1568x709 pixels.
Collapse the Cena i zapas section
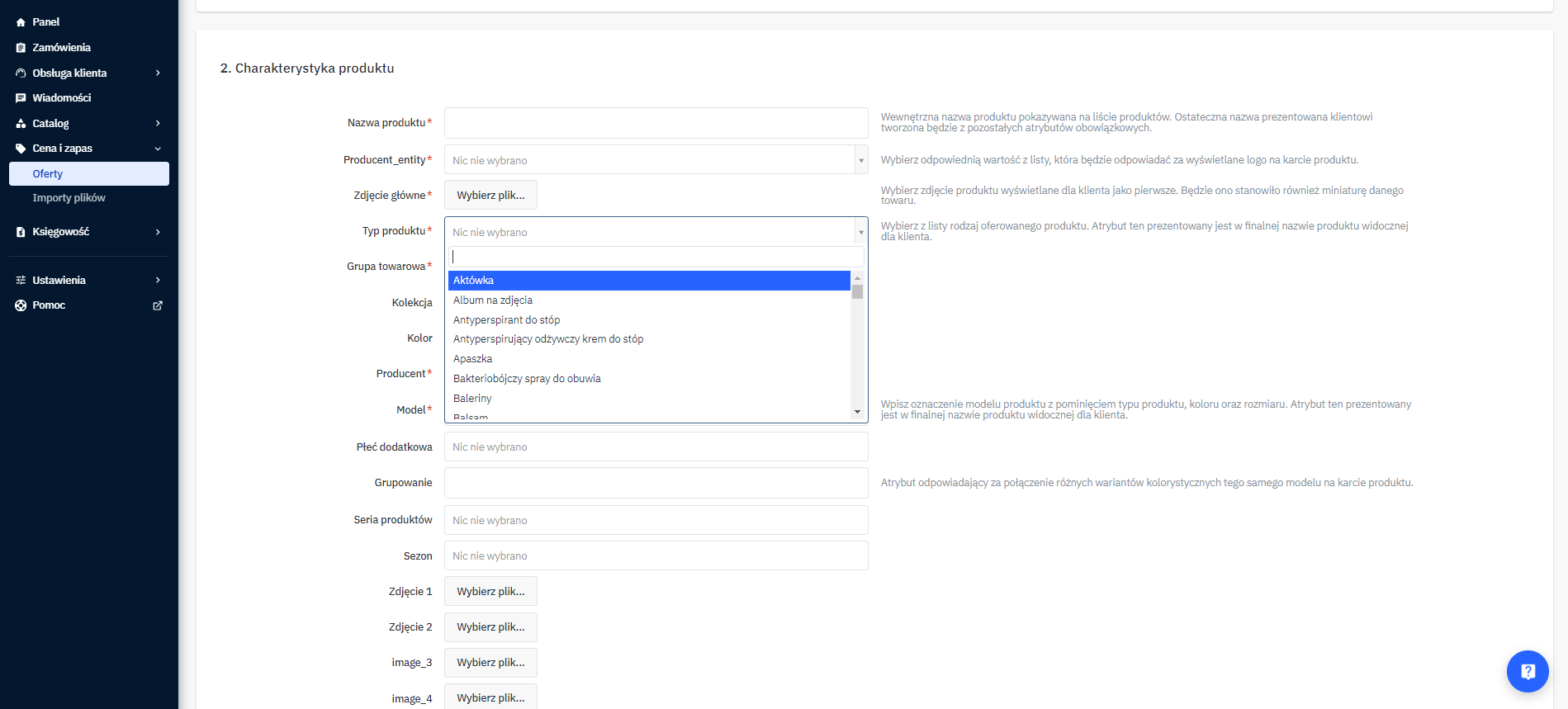click(158, 149)
